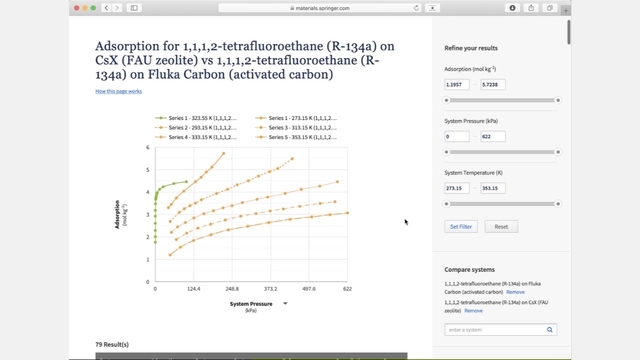Toggle Series 5 - 353.15 K legend entry
This screenshot has width=640, height=360.
[296, 137]
